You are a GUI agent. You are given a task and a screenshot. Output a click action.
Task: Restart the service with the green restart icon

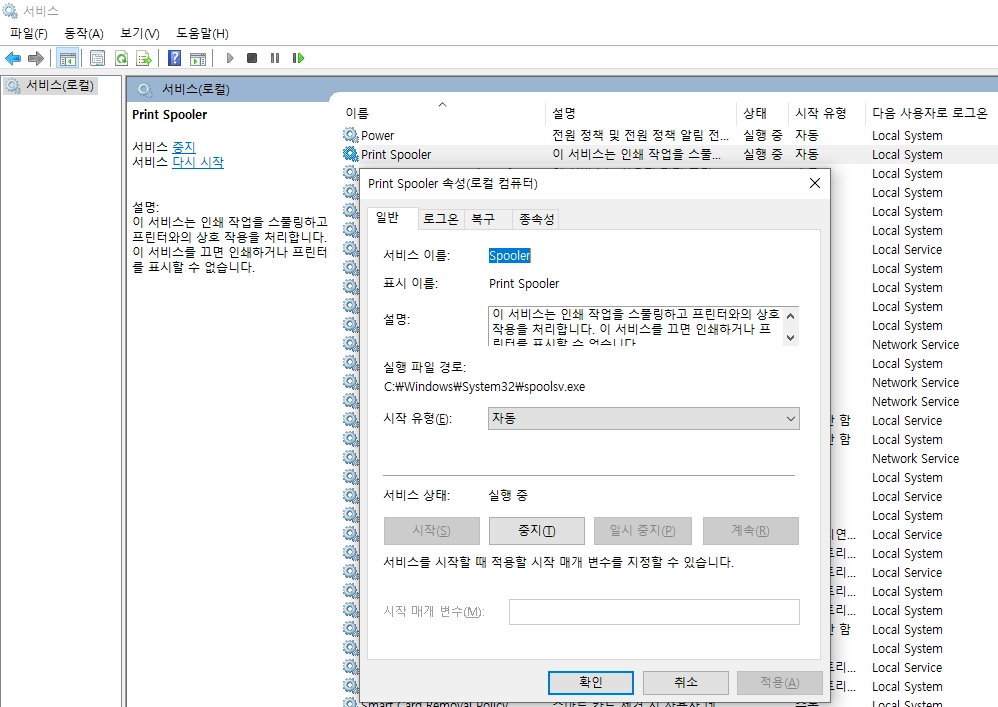point(298,58)
